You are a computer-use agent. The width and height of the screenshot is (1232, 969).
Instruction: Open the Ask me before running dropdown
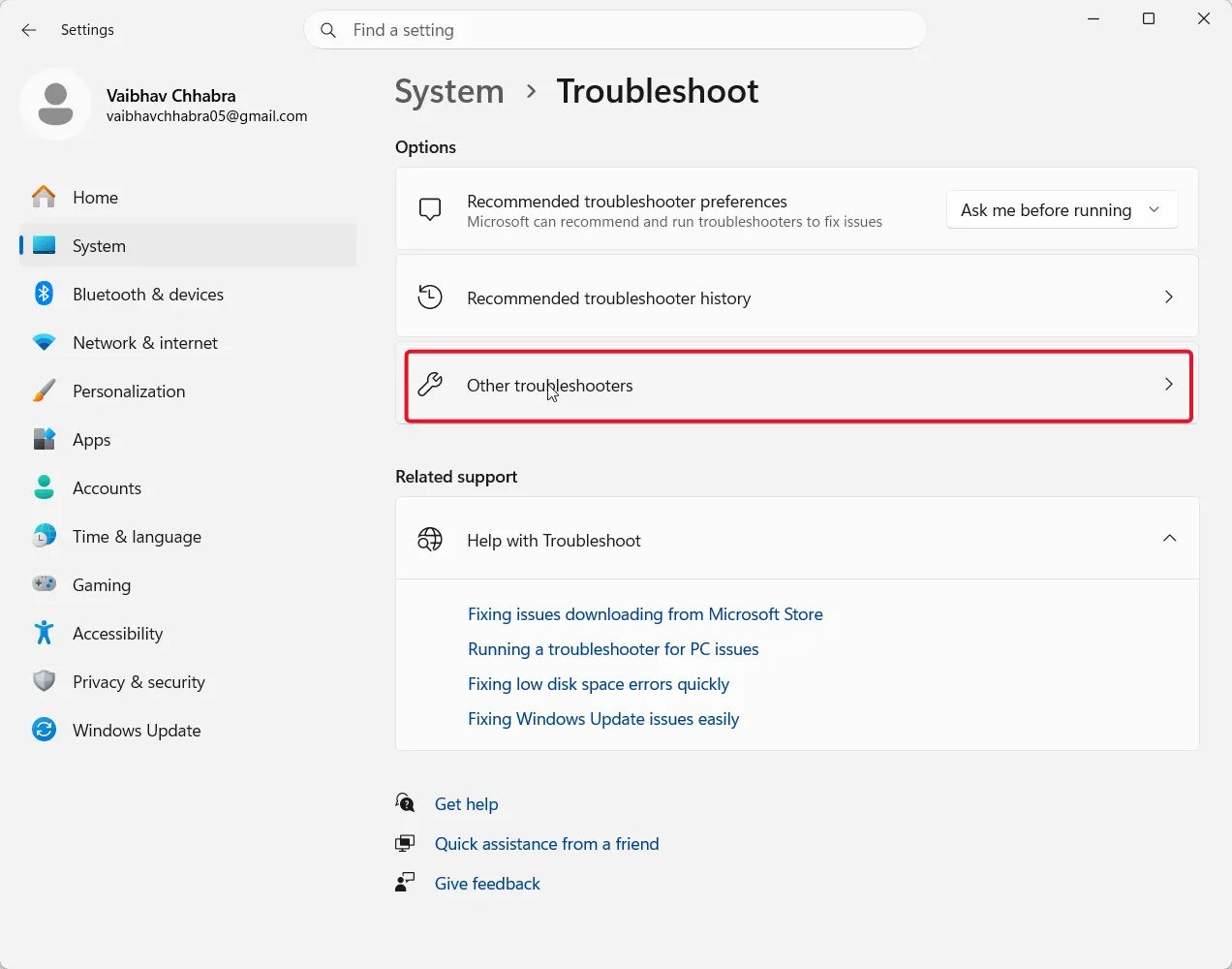click(1062, 210)
